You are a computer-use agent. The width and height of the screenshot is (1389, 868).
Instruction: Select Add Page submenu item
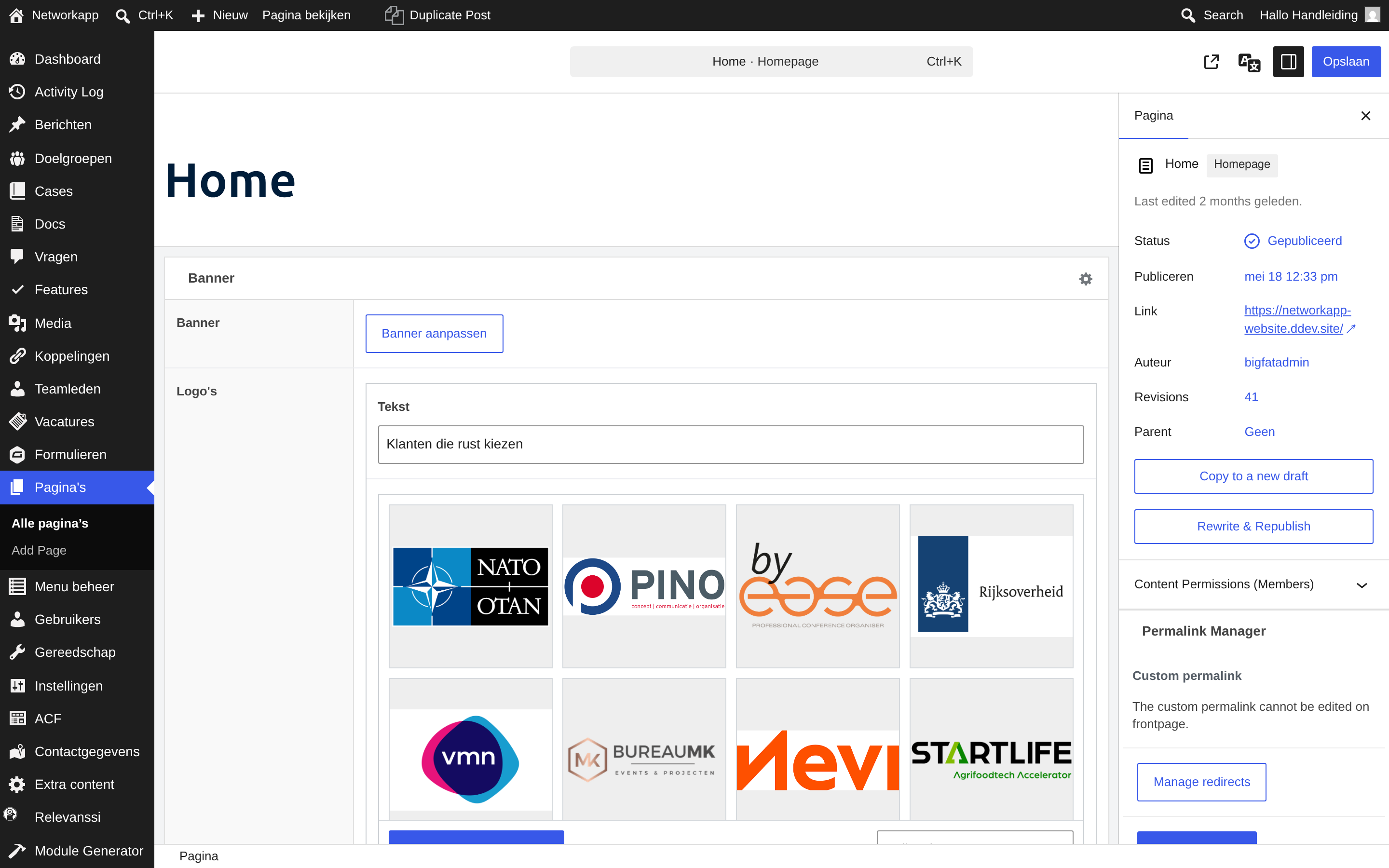point(39,550)
